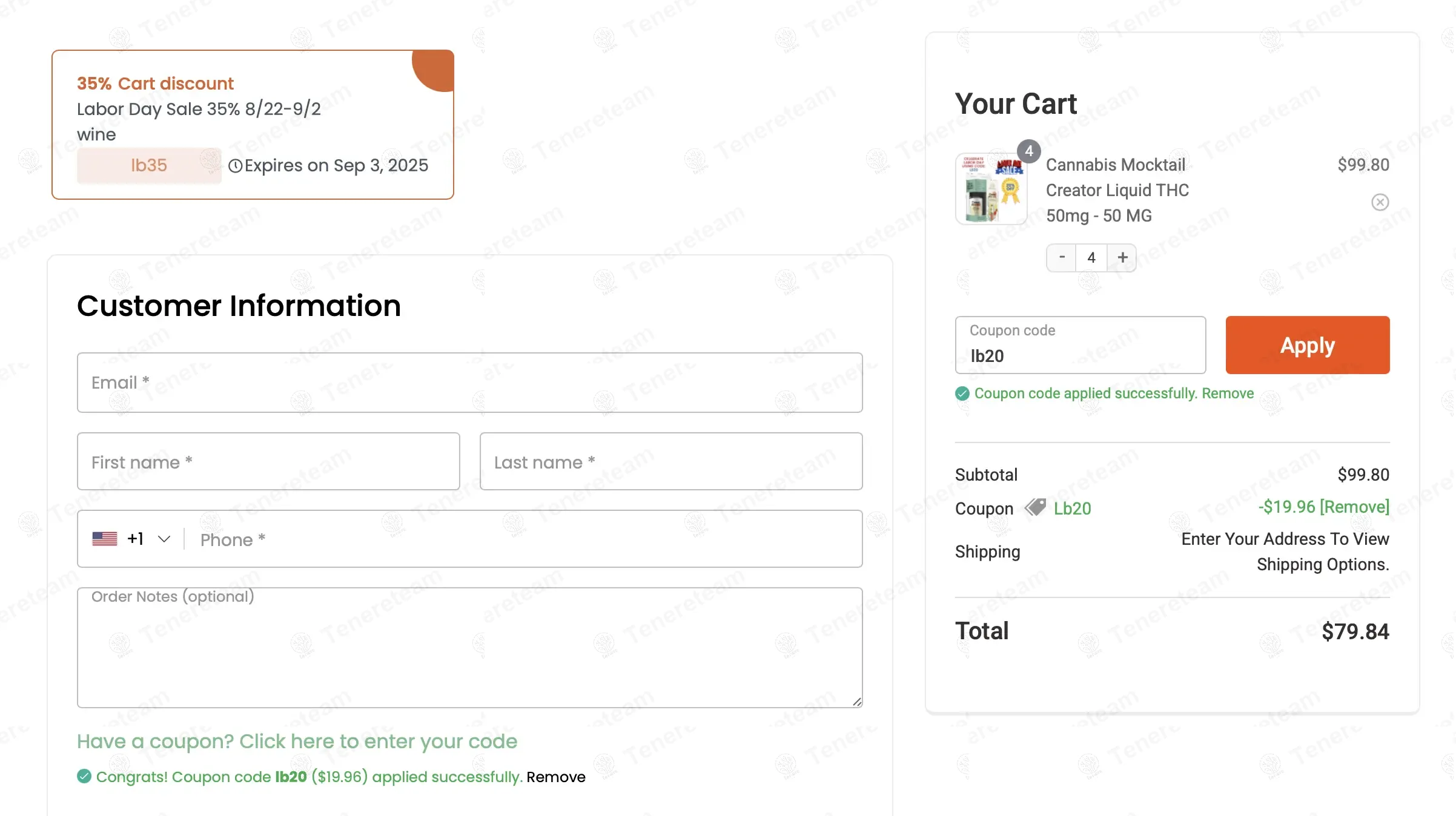
Task: Click the US flag icon in phone field
Action: click(105, 539)
